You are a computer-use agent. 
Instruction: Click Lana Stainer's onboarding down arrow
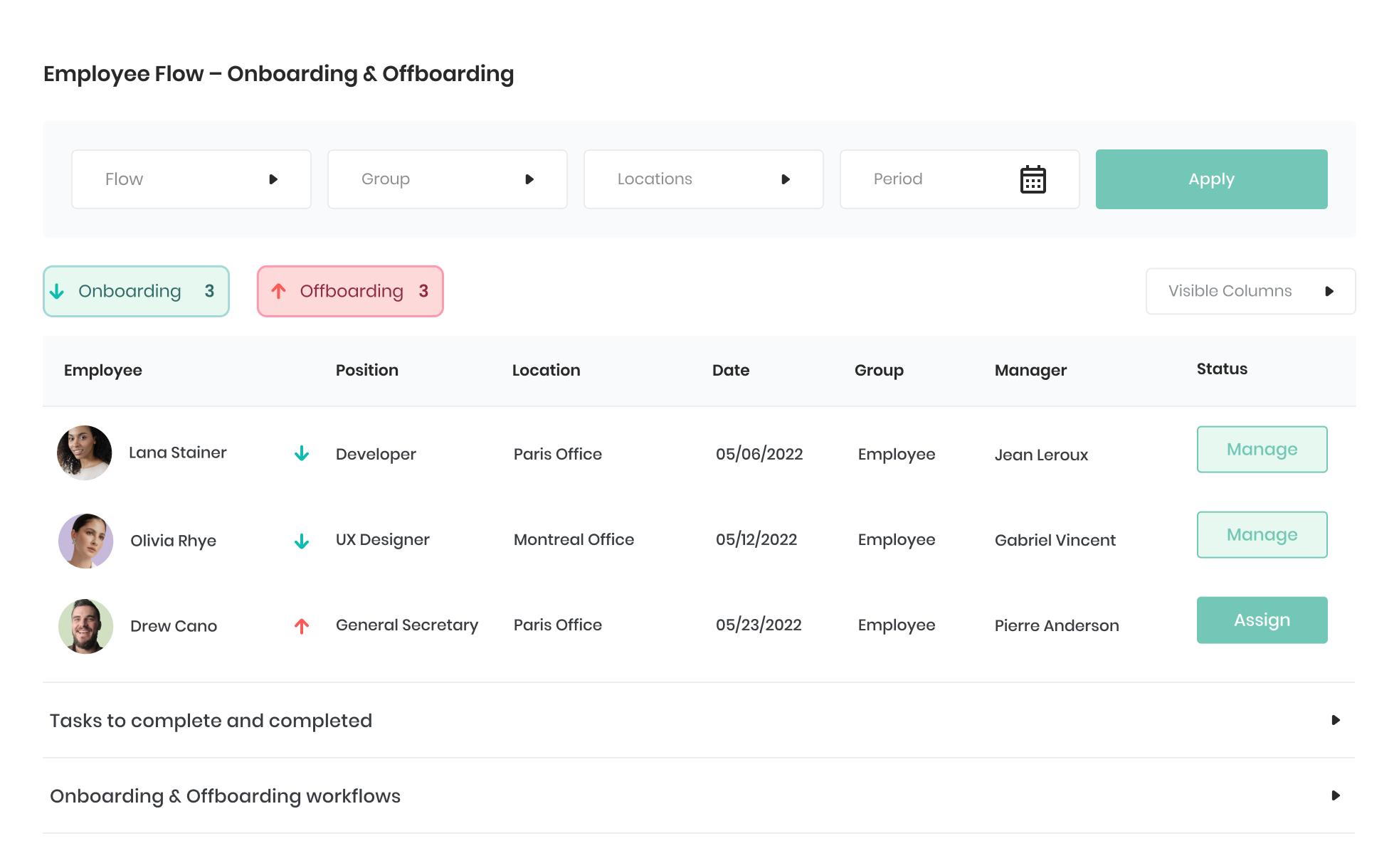[302, 453]
